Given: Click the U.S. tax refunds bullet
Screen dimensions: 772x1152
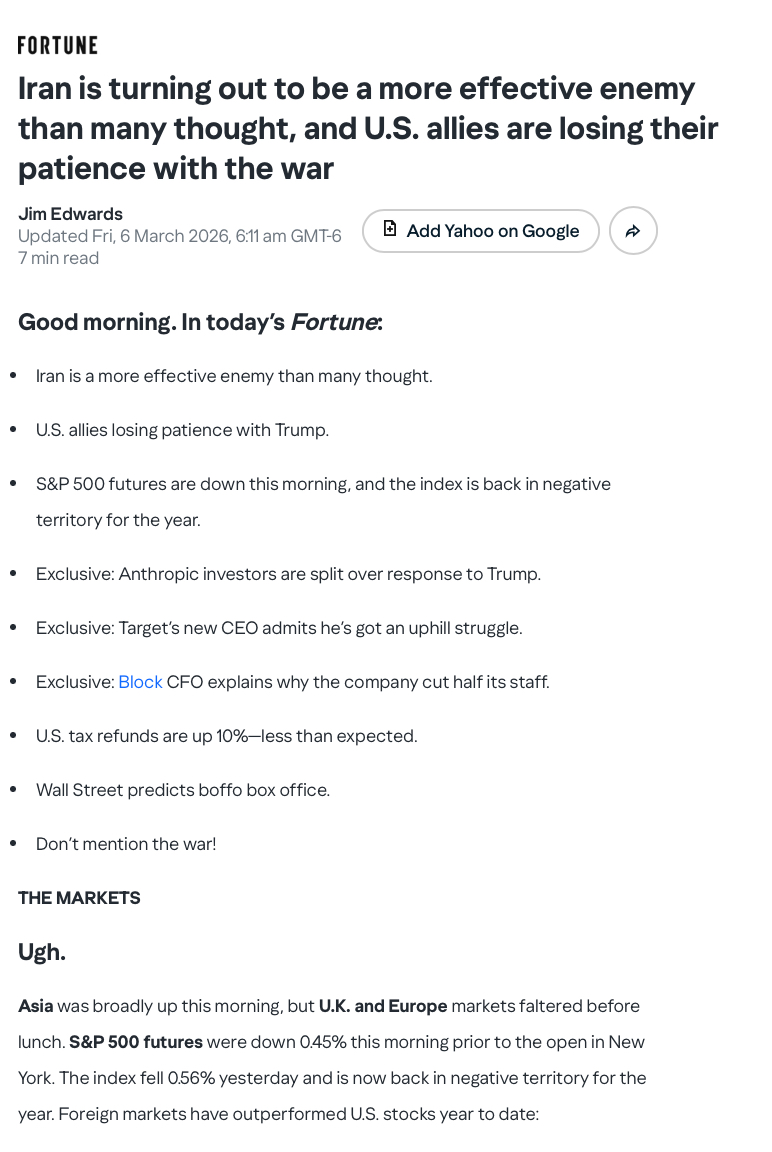Looking at the screenshot, I should pyautogui.click(x=226, y=736).
